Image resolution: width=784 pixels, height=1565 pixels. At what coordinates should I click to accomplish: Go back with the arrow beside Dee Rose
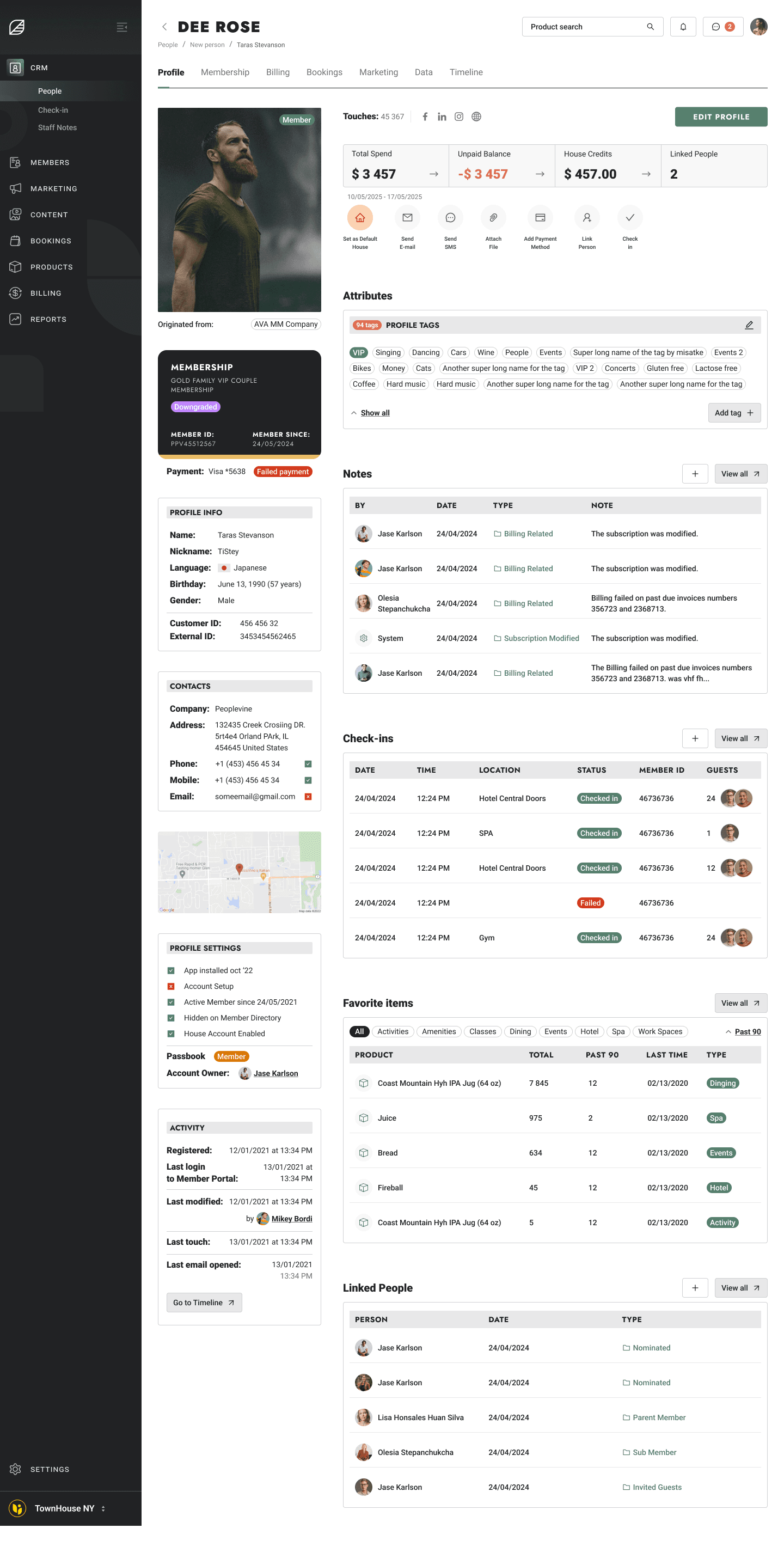pyautogui.click(x=164, y=27)
